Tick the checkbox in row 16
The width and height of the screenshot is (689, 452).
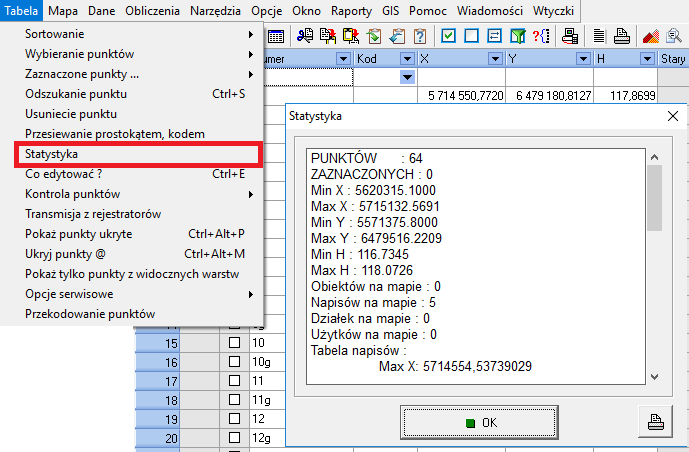coord(235,362)
